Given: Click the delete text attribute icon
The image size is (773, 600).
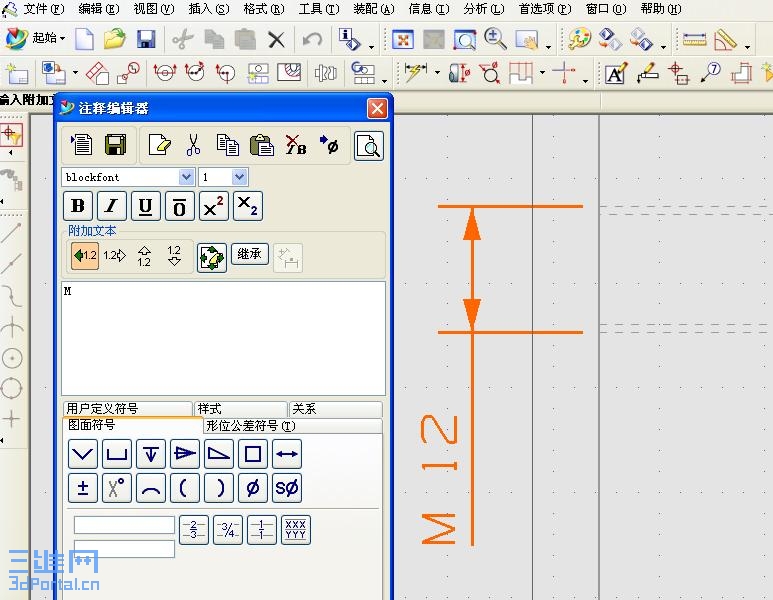Looking at the screenshot, I should point(296,145).
